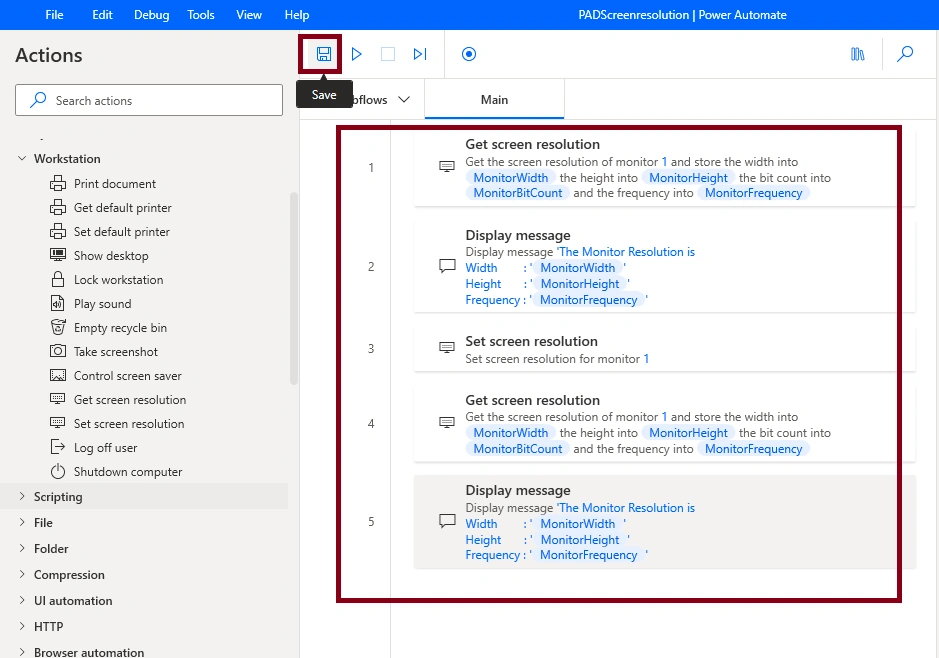Click MonitorHeight variable in step 5 message
This screenshot has height=658, width=939.
tap(580, 539)
